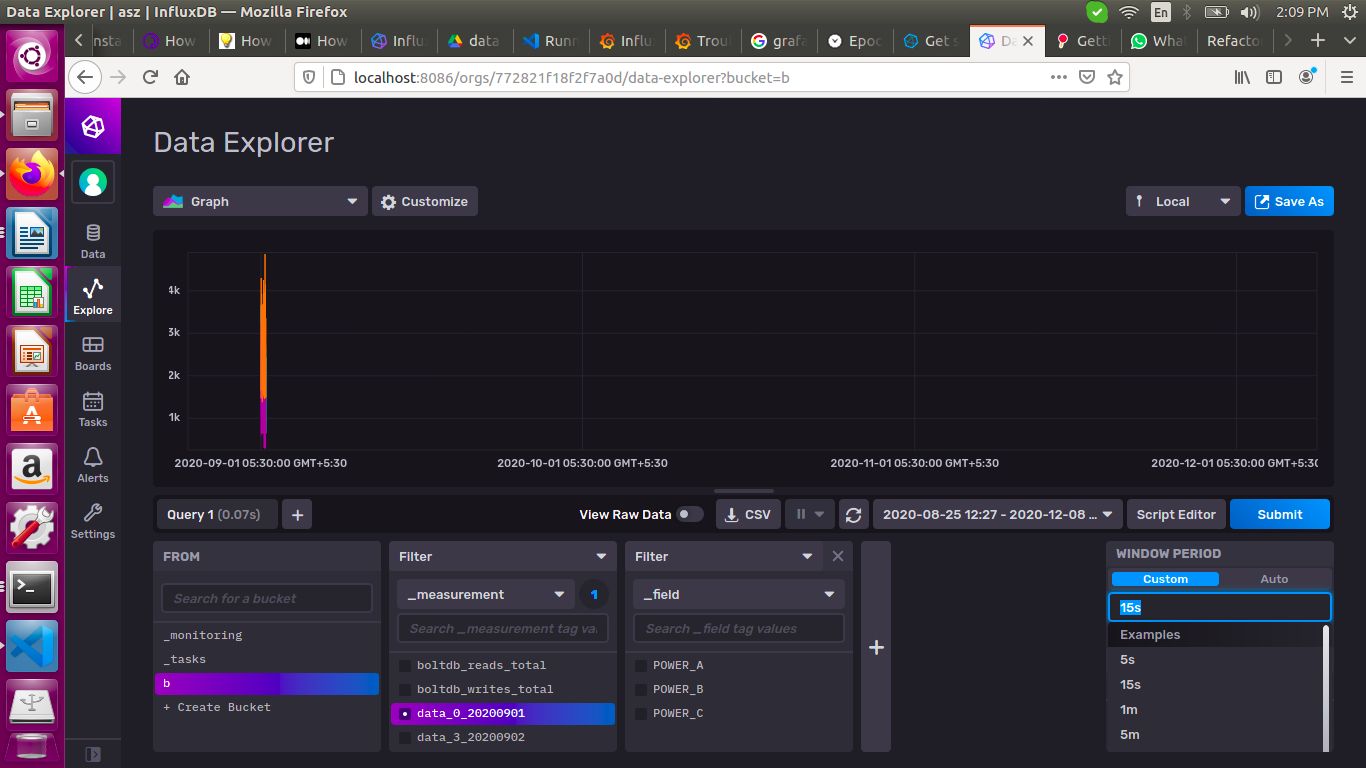Click the refresh query icon button
1366x768 pixels.
(853, 515)
